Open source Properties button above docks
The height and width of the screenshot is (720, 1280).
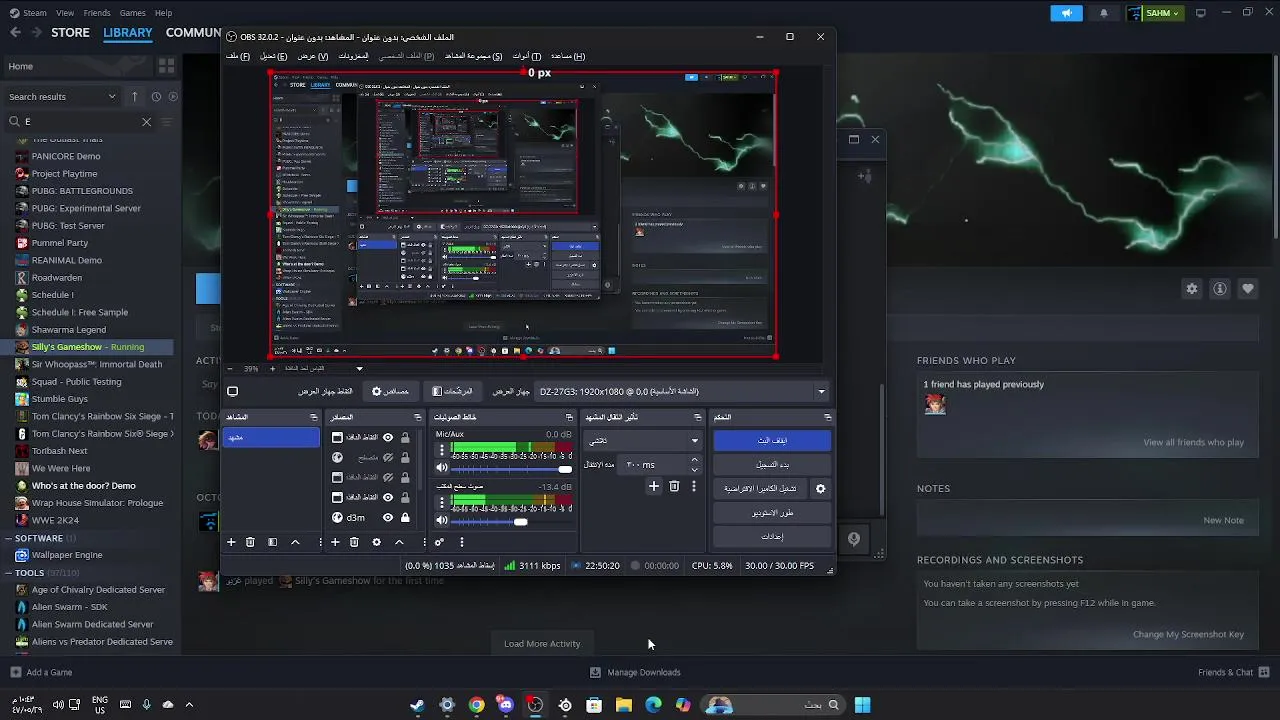coord(391,392)
